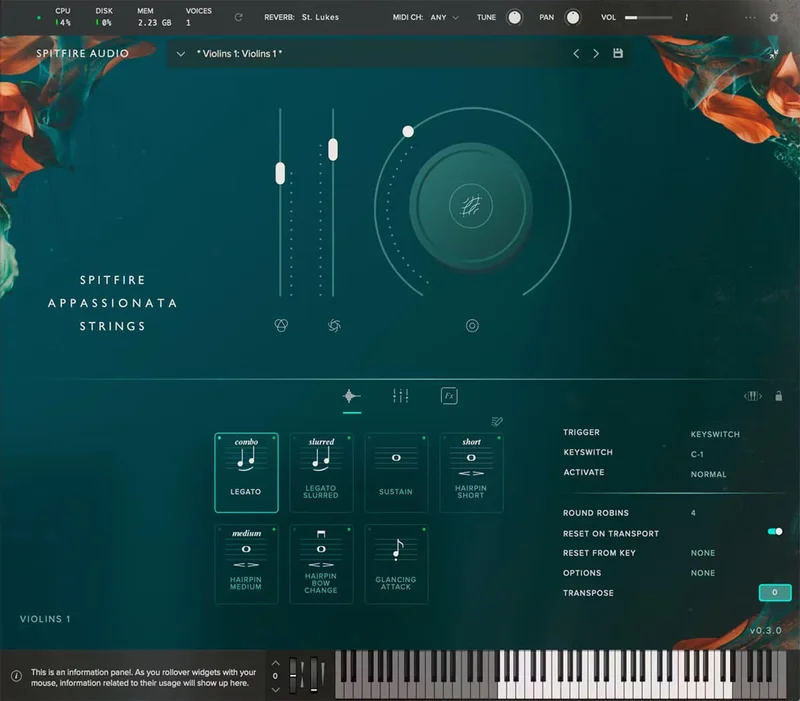Image resolution: width=800 pixels, height=701 pixels.
Task: Click the second dynamics slider handle
Action: [333, 149]
